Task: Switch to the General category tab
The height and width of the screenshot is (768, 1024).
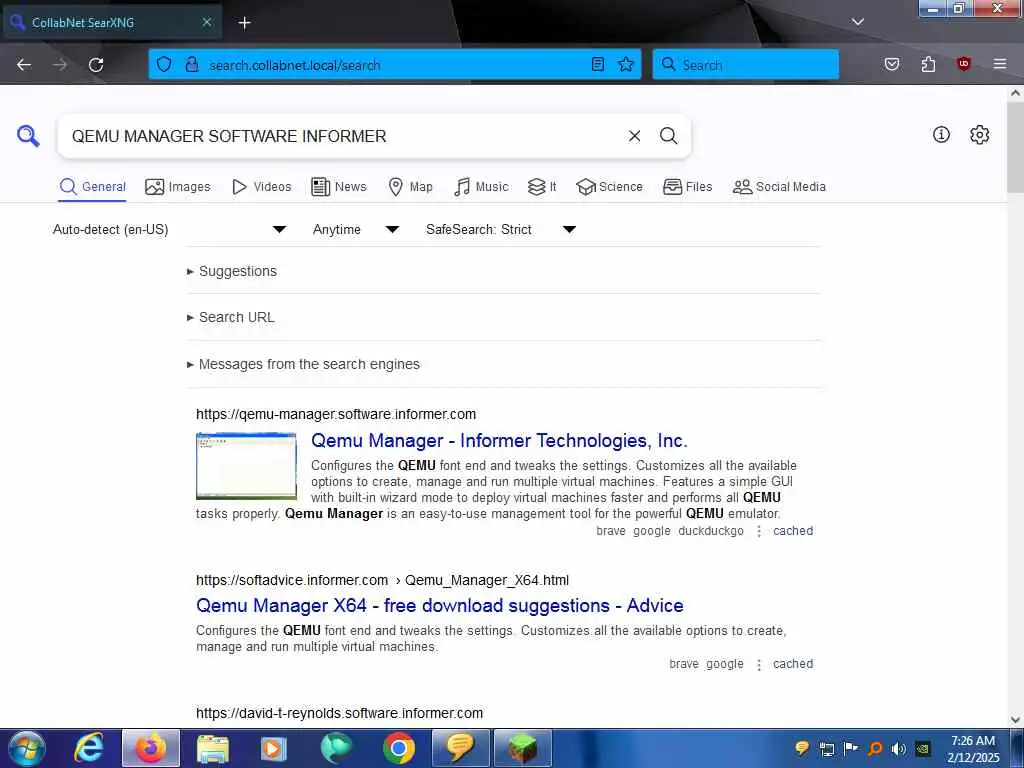Action: click(x=92, y=187)
